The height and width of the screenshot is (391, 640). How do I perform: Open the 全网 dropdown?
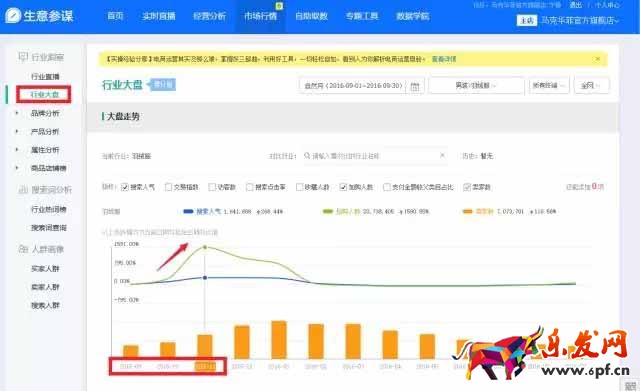click(591, 86)
